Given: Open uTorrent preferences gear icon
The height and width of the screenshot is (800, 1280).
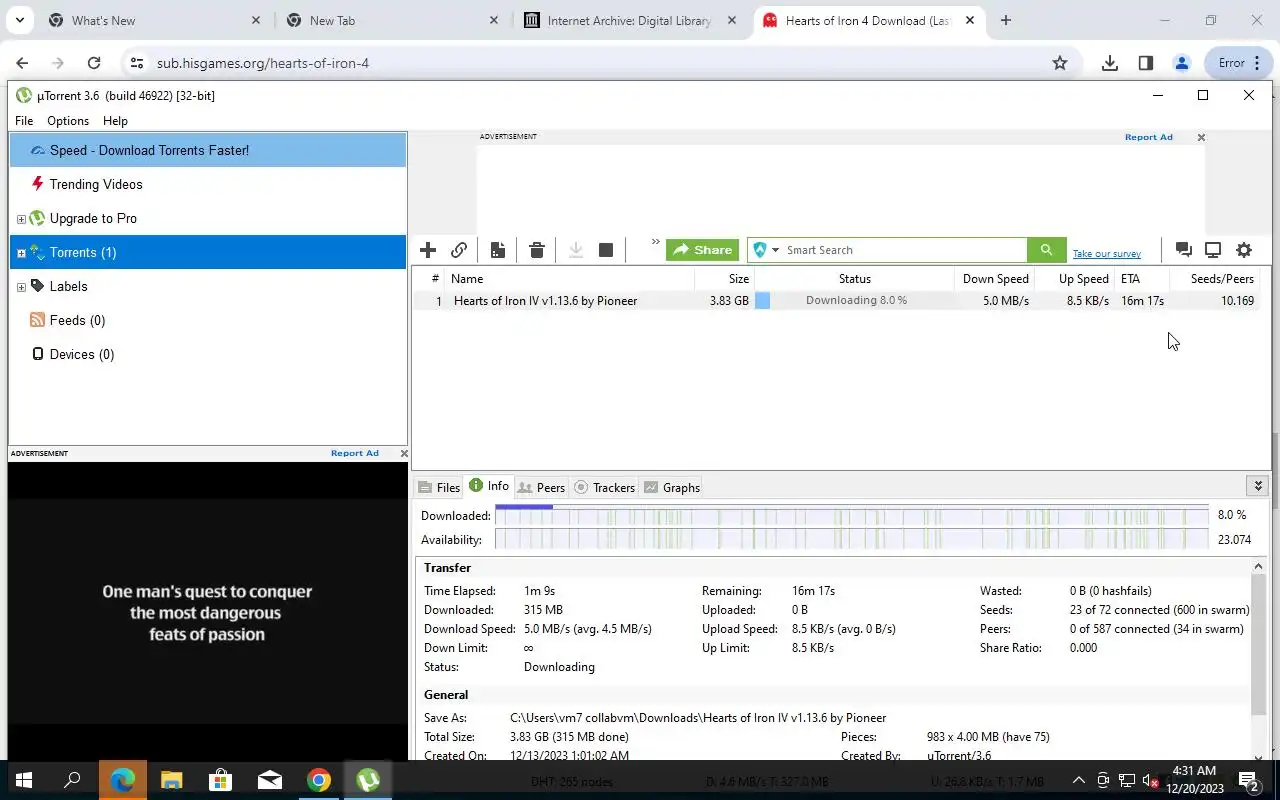Looking at the screenshot, I should 1244,250.
